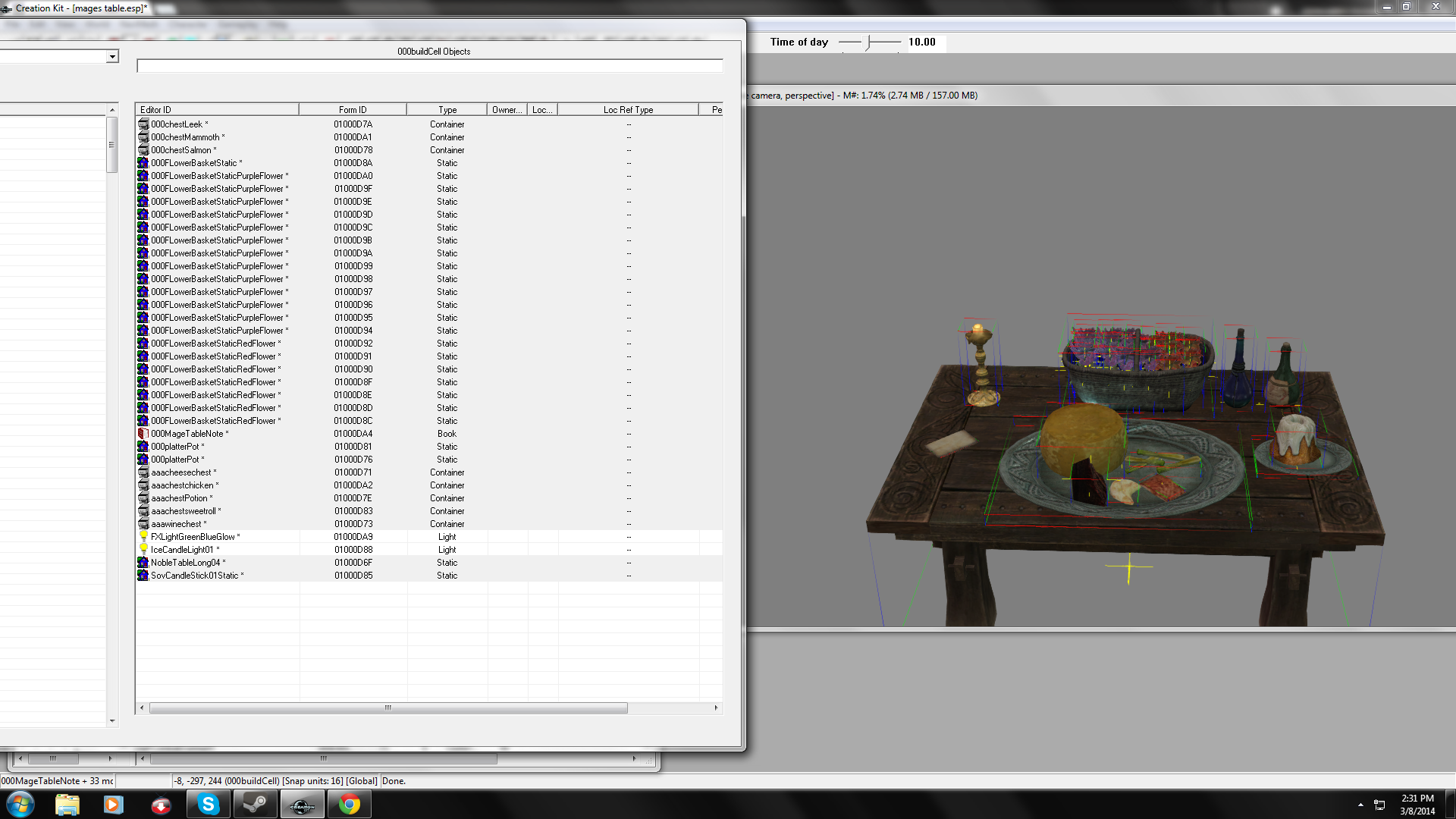Open the cell selector dropdown at top left
1456x819 pixels.
112,56
